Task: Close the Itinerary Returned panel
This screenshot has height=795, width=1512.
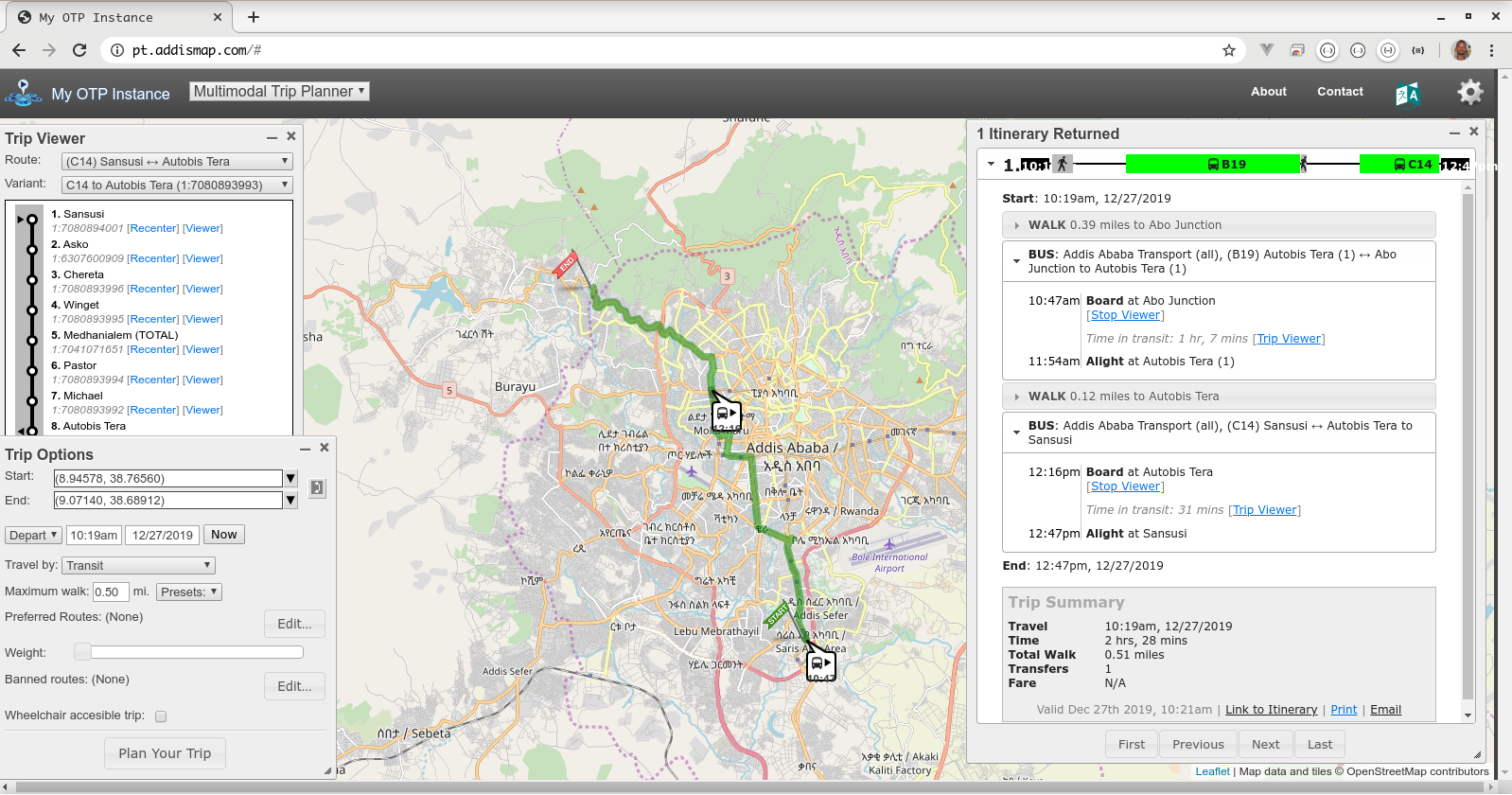Action: point(1474,132)
